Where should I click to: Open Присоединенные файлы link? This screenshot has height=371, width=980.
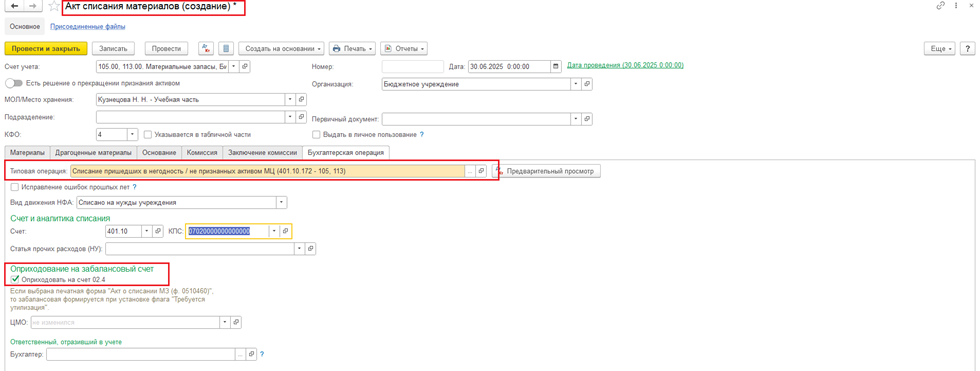[88, 27]
